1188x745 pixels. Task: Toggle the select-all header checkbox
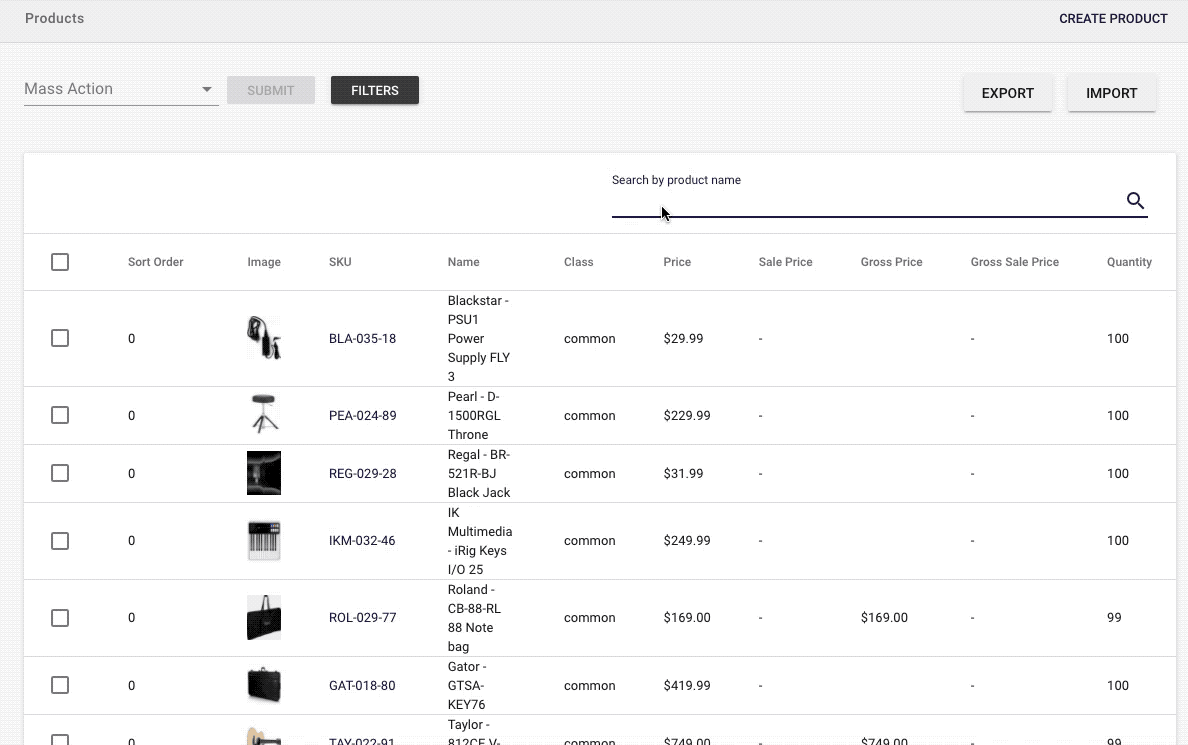click(60, 262)
